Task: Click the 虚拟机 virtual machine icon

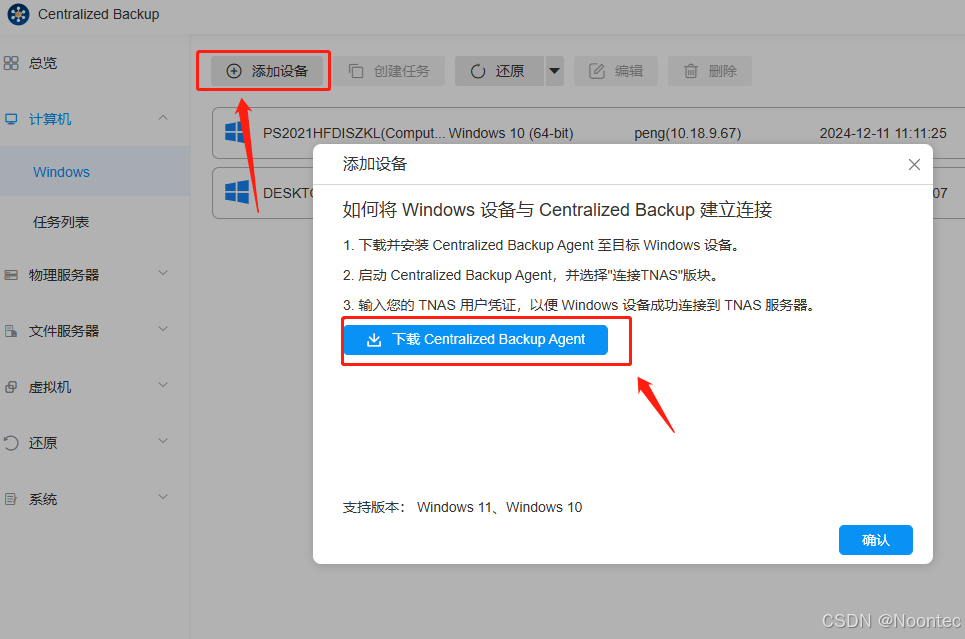Action: pyautogui.click(x=11, y=387)
